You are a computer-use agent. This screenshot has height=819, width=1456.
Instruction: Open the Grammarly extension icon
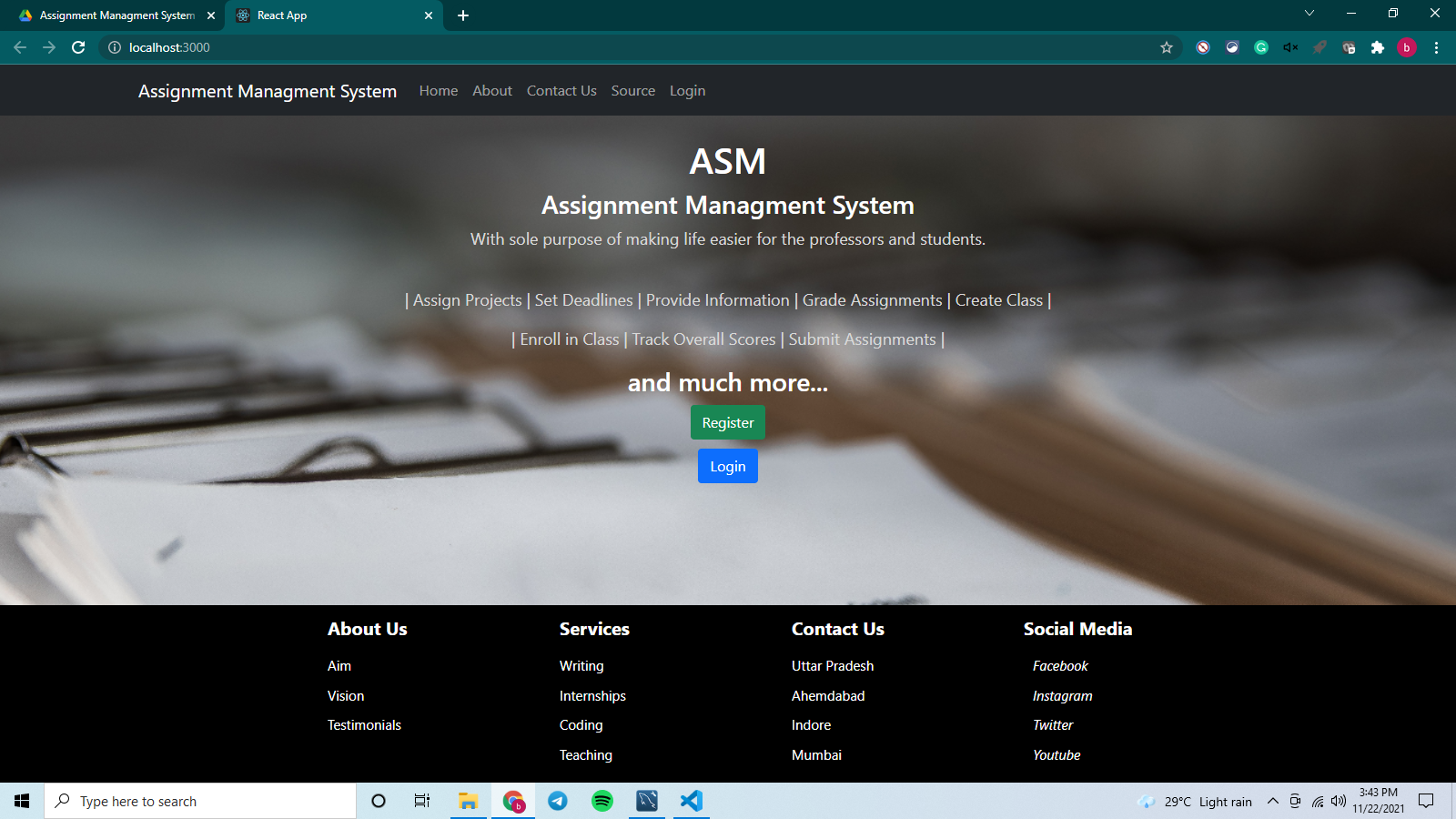point(1261,47)
